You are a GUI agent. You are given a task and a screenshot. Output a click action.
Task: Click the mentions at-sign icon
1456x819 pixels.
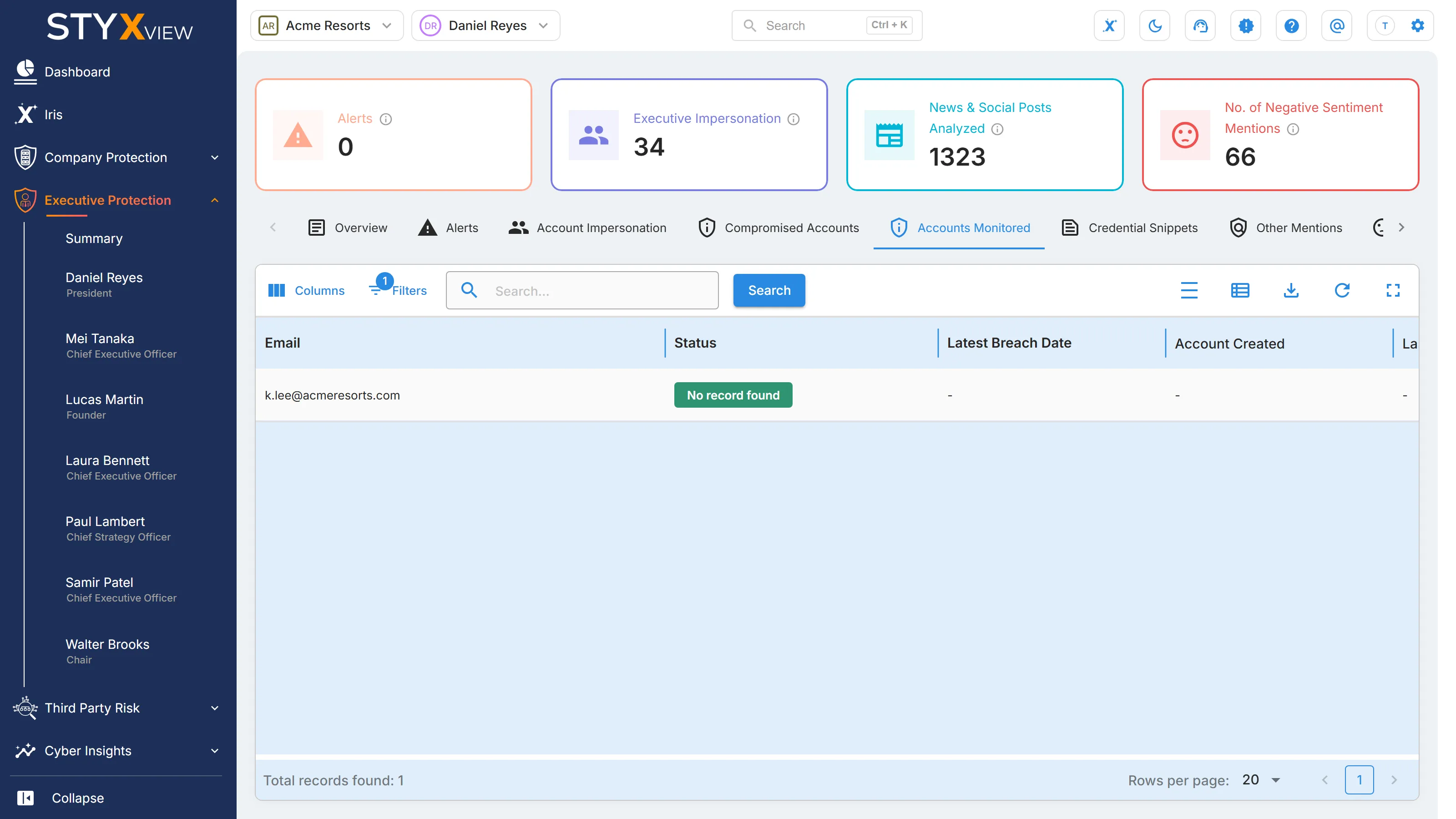tap(1337, 25)
